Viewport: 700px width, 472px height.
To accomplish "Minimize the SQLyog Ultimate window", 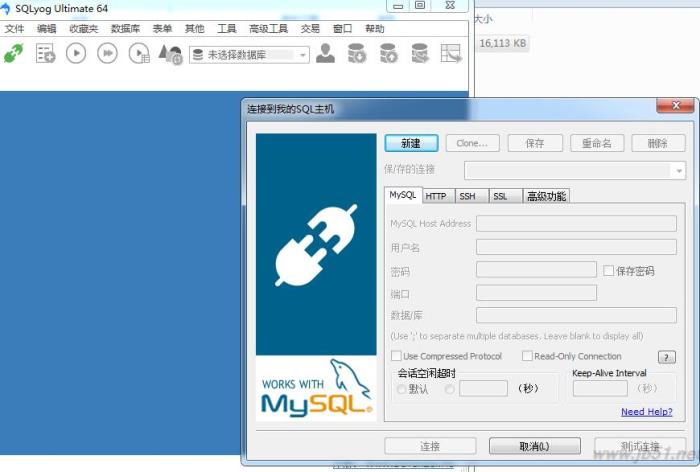I will click(398, 5).
